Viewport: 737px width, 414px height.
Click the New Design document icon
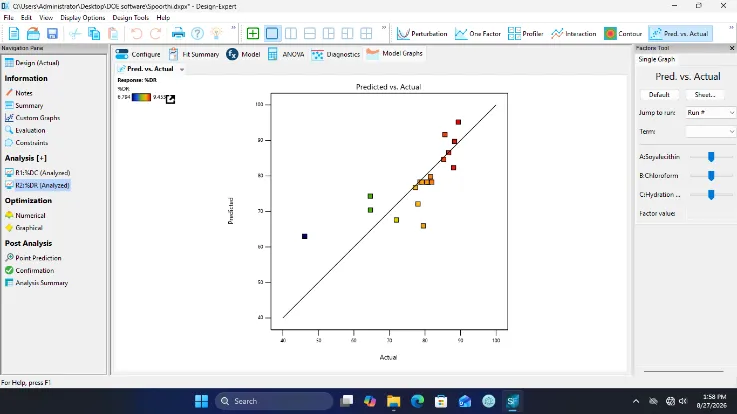14,33
